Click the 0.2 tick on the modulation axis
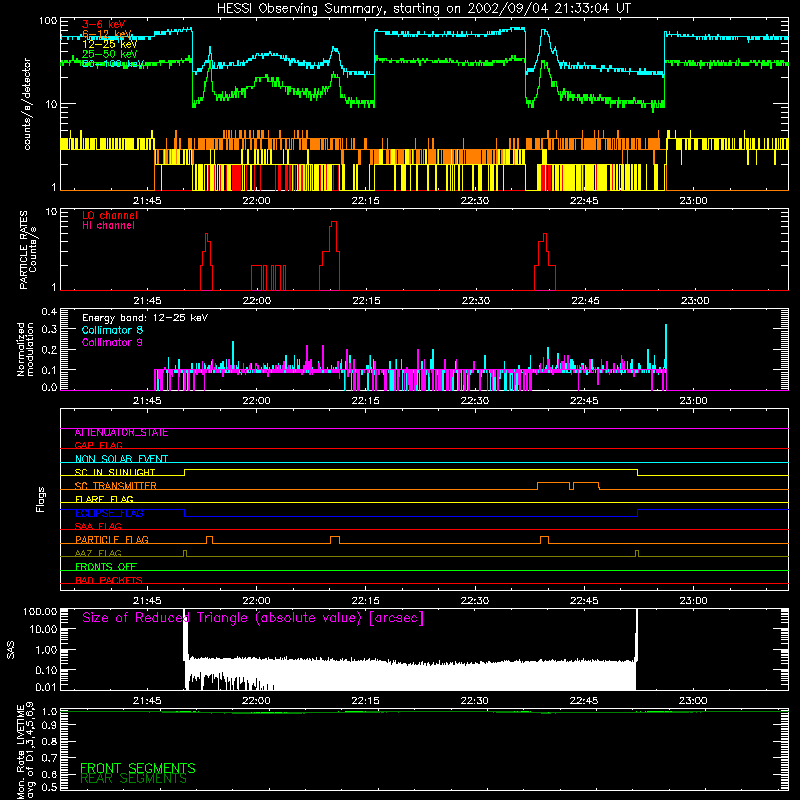Viewport: 800px width, 800px height. 49,350
